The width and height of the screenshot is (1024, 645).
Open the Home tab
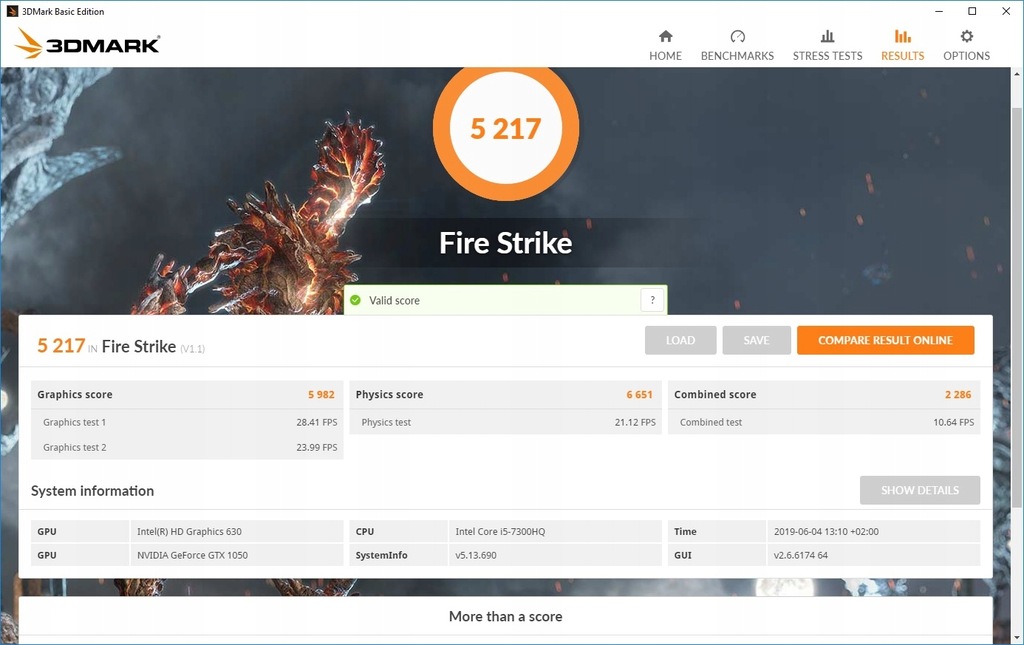click(665, 45)
